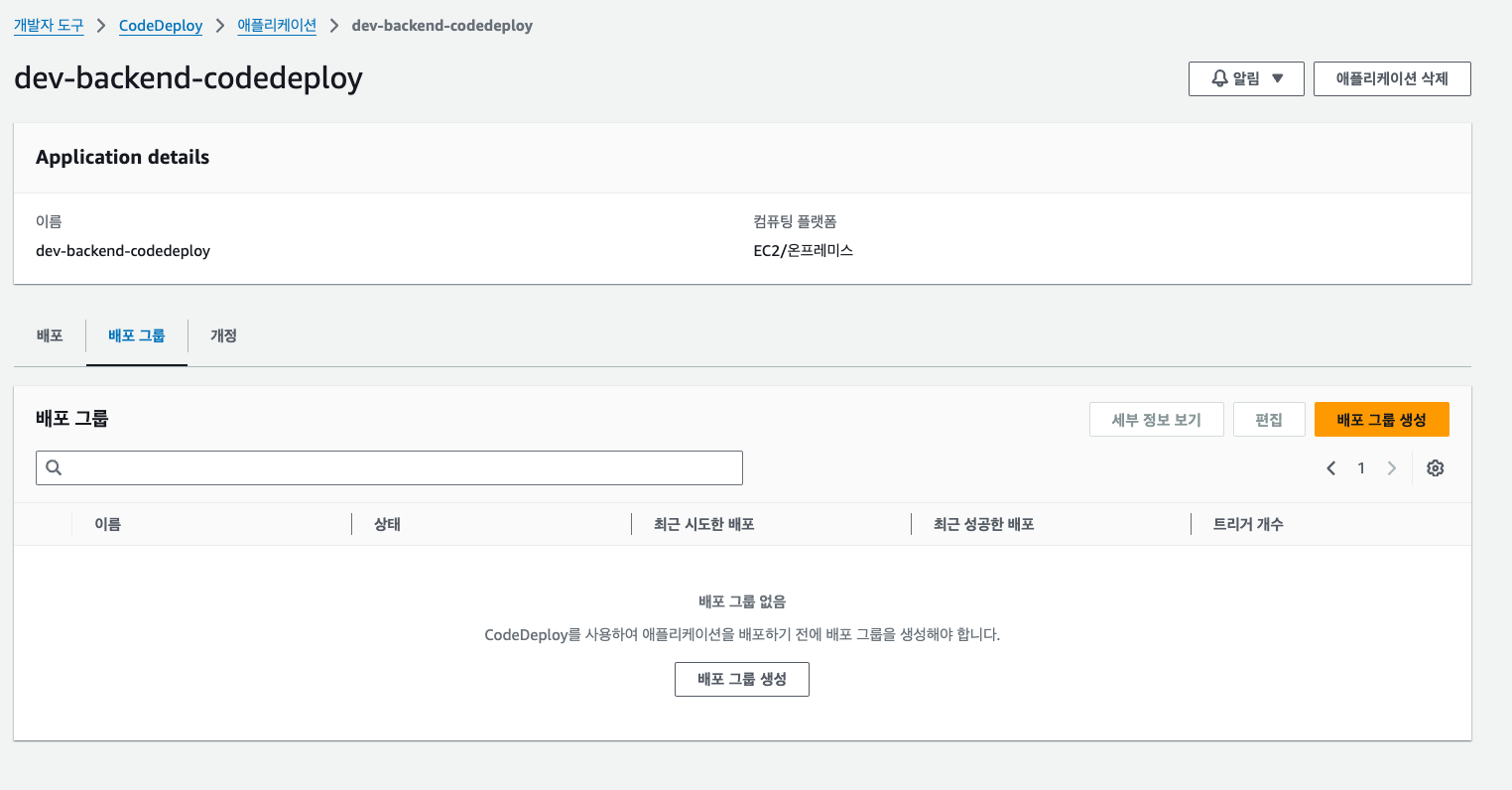Click the 컴퓨팅 플랫폼 label
Screen dimensions: 1512x790
[x=795, y=221]
